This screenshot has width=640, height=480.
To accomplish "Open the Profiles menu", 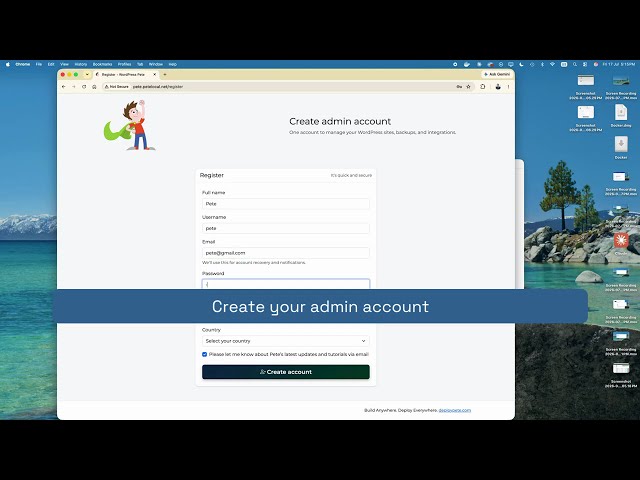I will point(124,64).
